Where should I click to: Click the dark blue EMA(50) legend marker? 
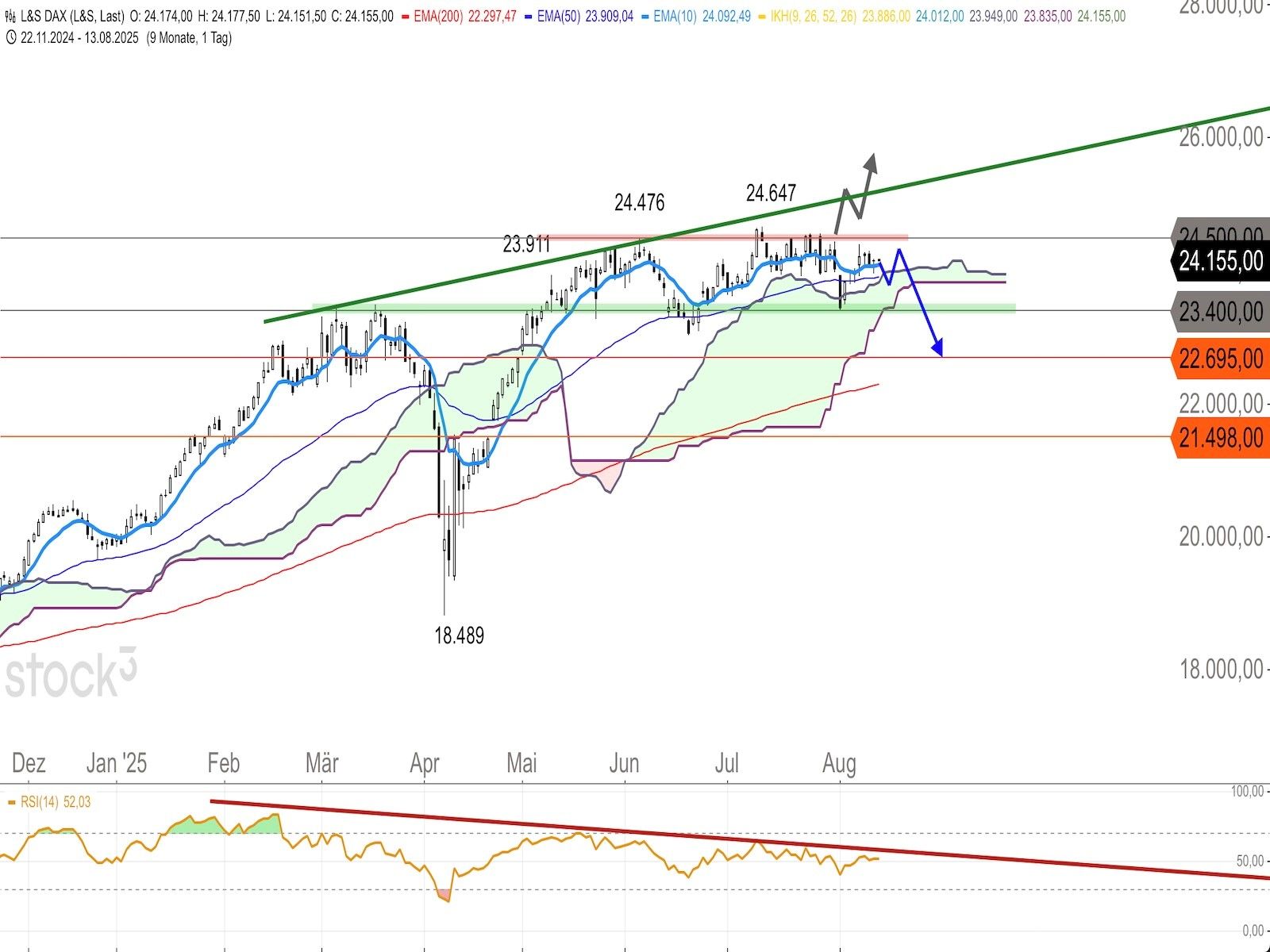tap(529, 15)
